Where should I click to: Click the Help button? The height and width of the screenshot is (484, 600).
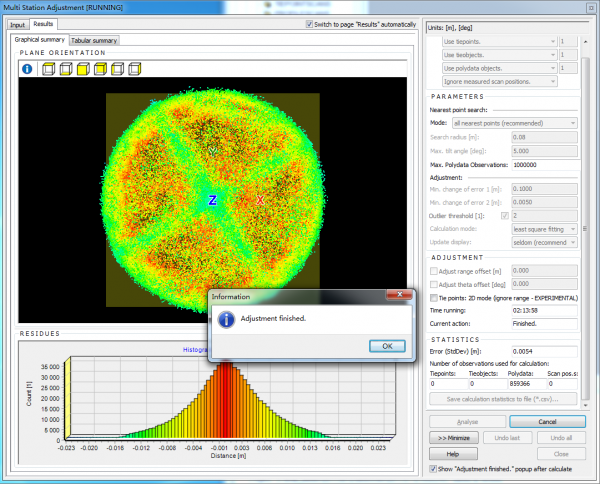pos(453,454)
